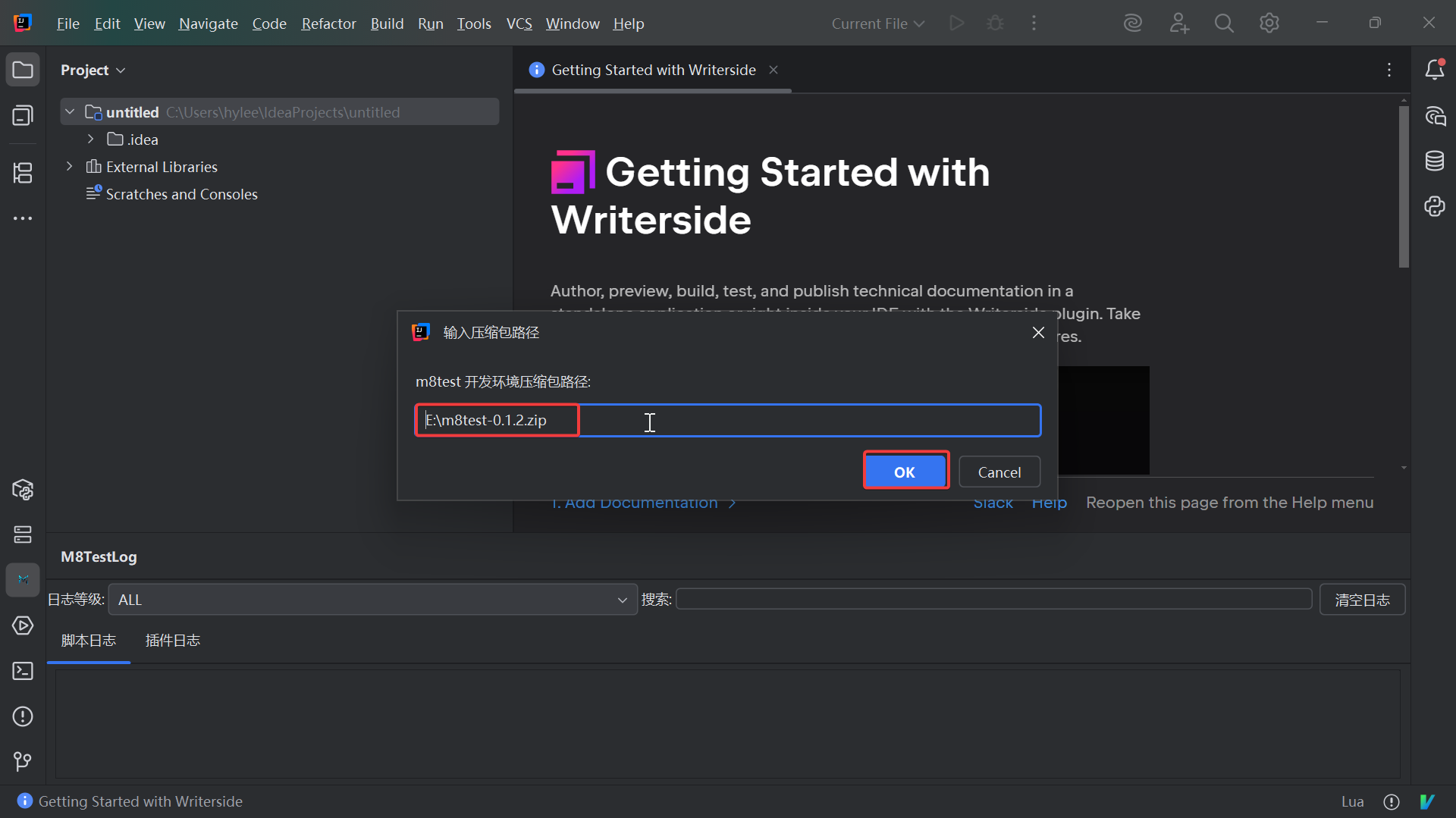Expand the .idea folder node

(x=91, y=139)
